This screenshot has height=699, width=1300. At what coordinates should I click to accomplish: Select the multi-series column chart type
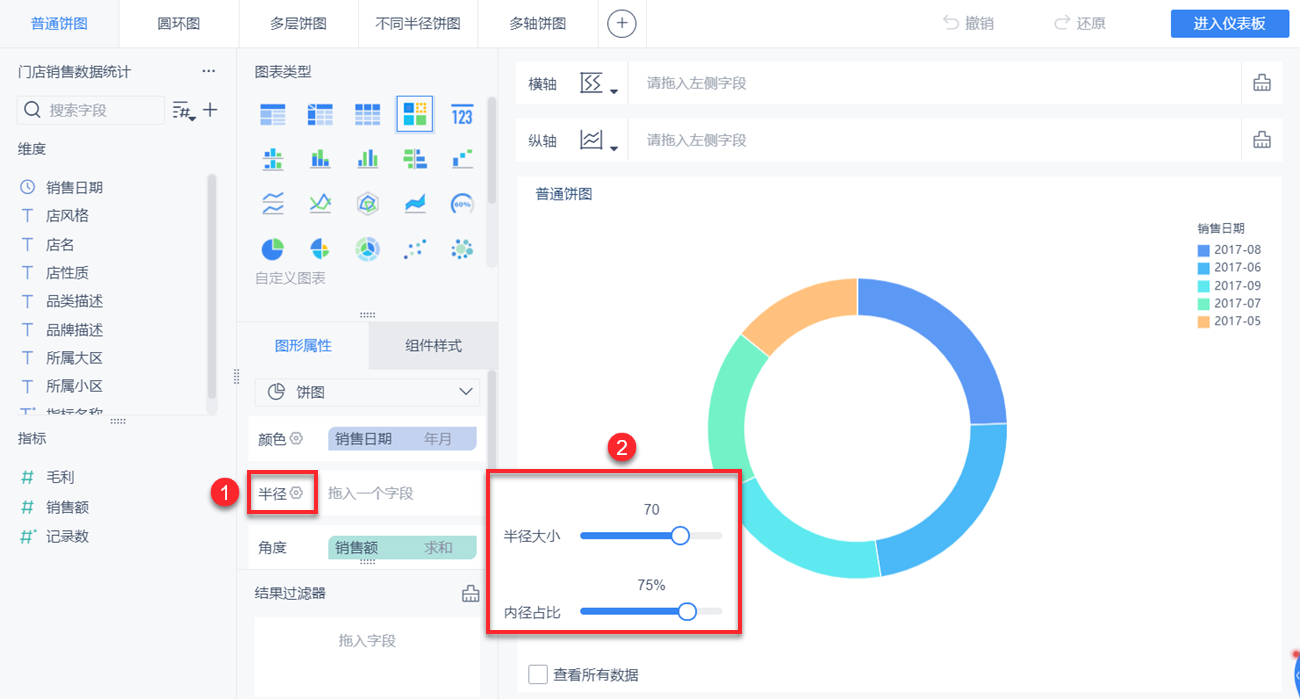pyautogui.click(x=368, y=158)
